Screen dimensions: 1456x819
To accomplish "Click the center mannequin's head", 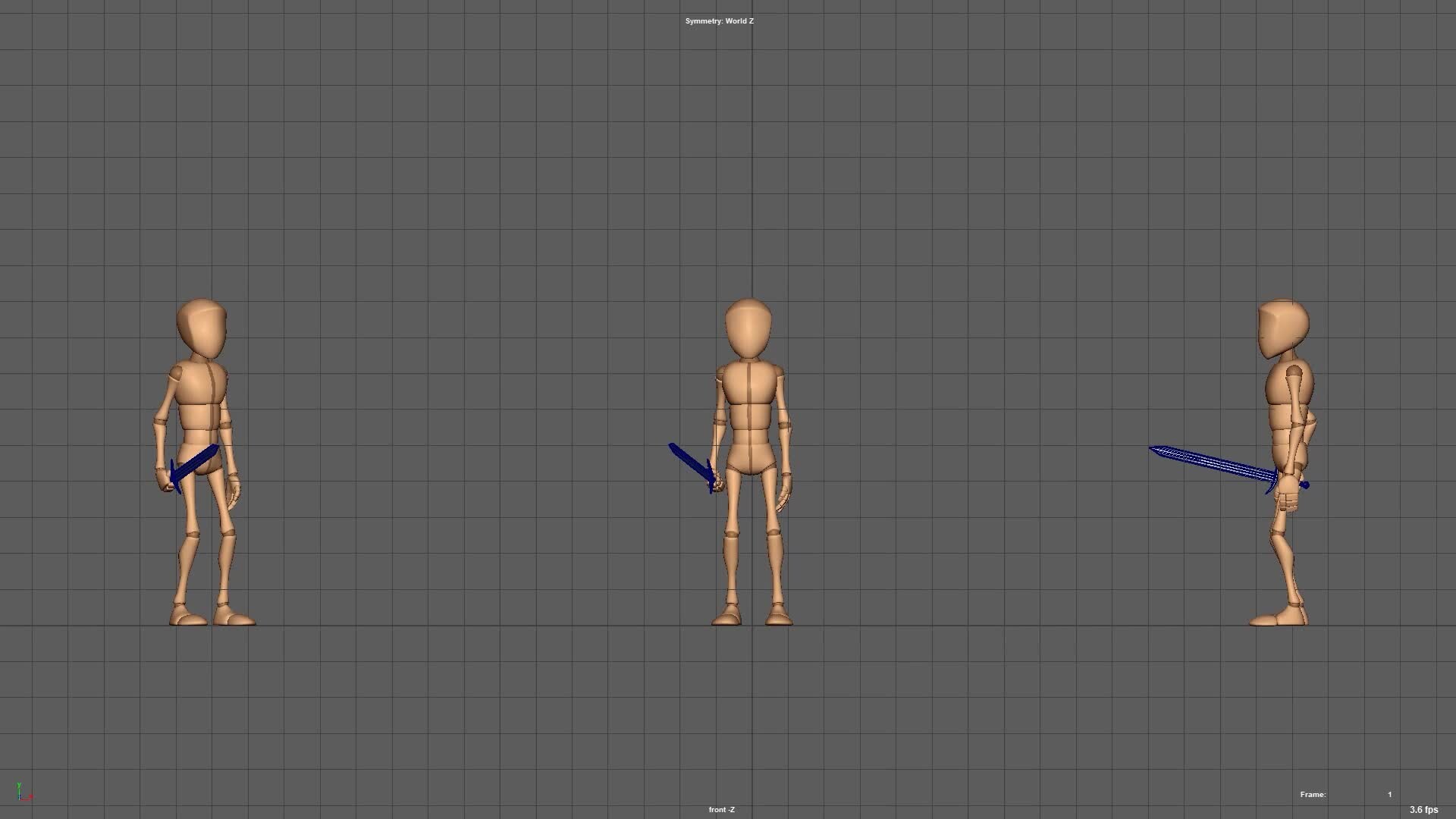I will [747, 326].
